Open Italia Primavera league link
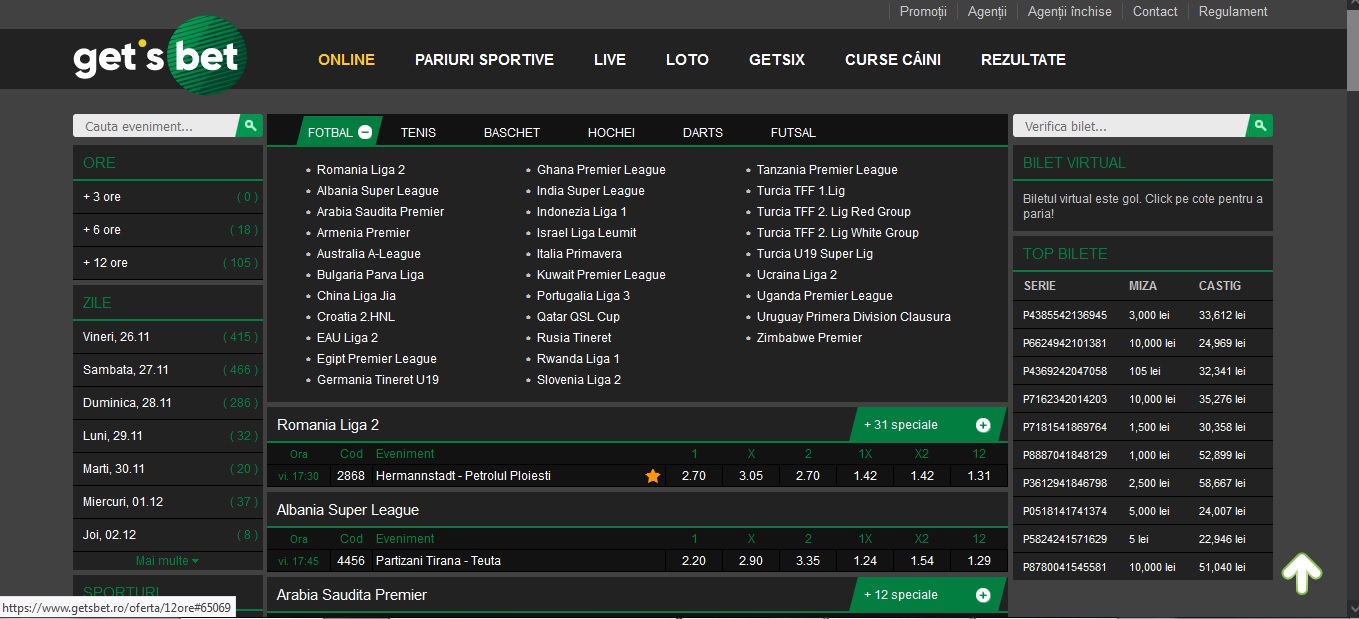The width and height of the screenshot is (1359, 619). click(x=579, y=254)
